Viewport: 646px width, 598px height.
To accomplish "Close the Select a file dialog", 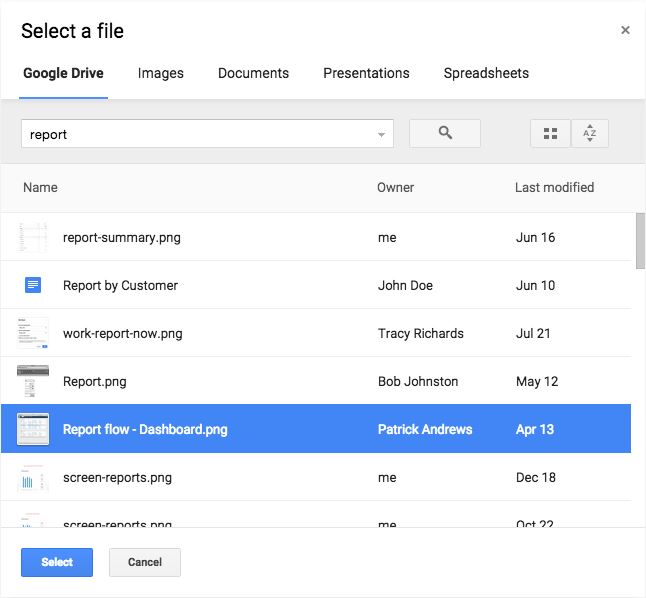I will click(x=625, y=30).
